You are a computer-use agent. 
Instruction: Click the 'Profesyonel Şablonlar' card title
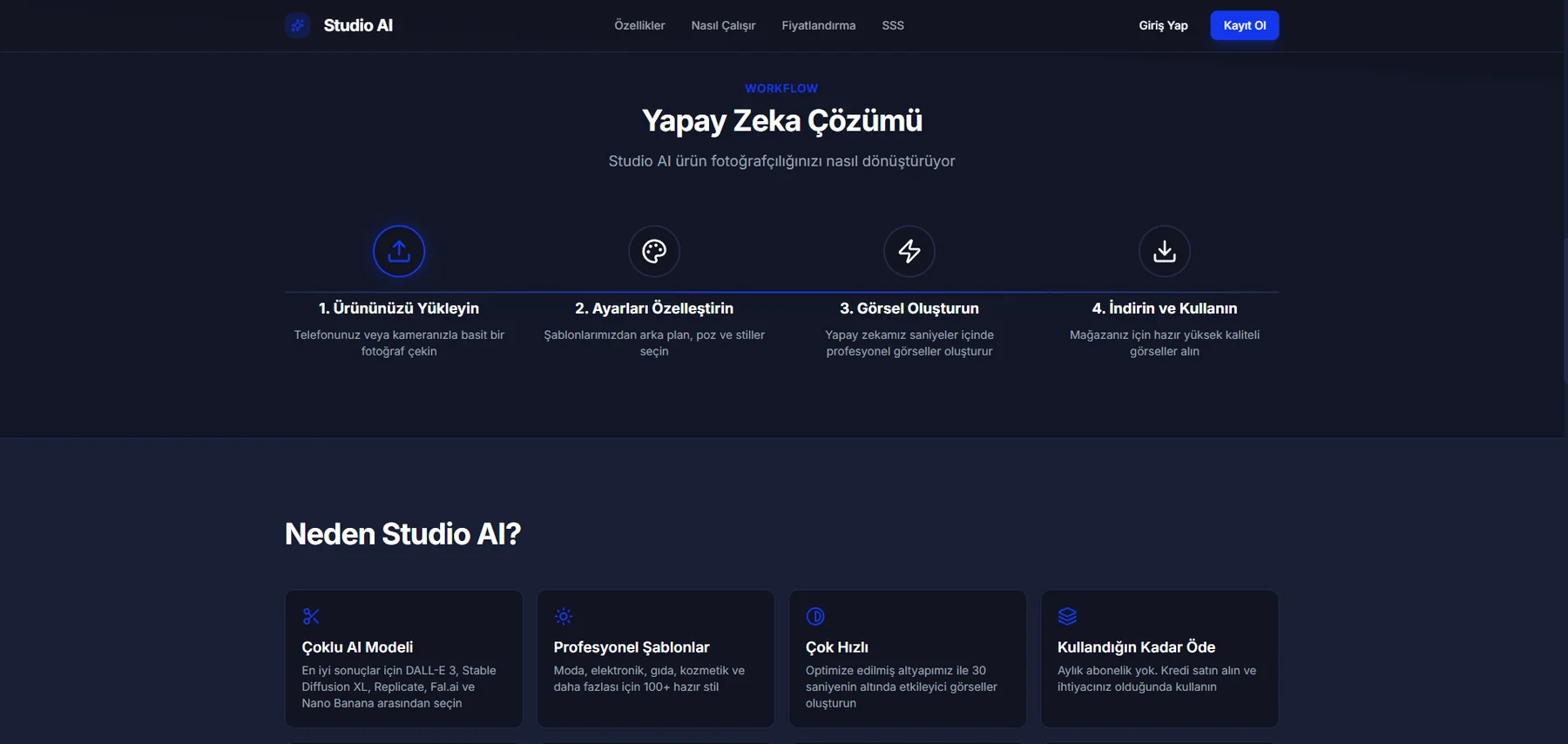click(x=632, y=647)
